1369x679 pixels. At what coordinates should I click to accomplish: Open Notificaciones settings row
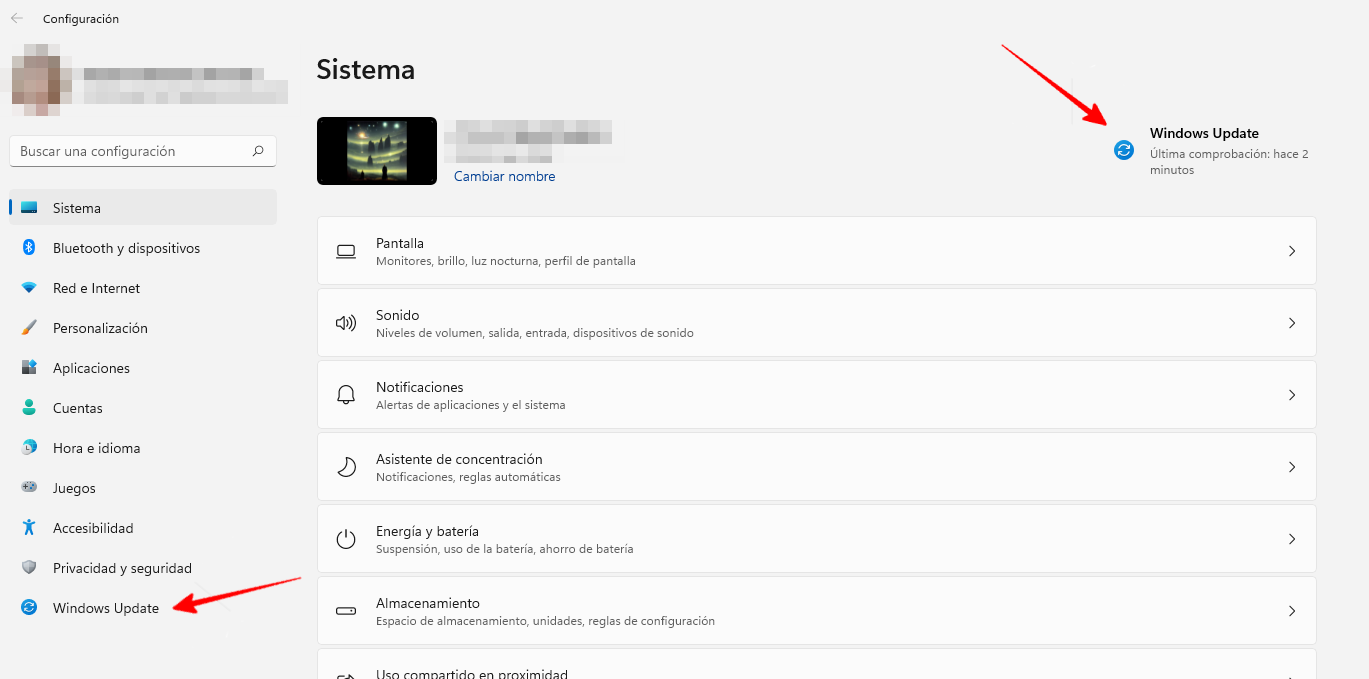[815, 395]
